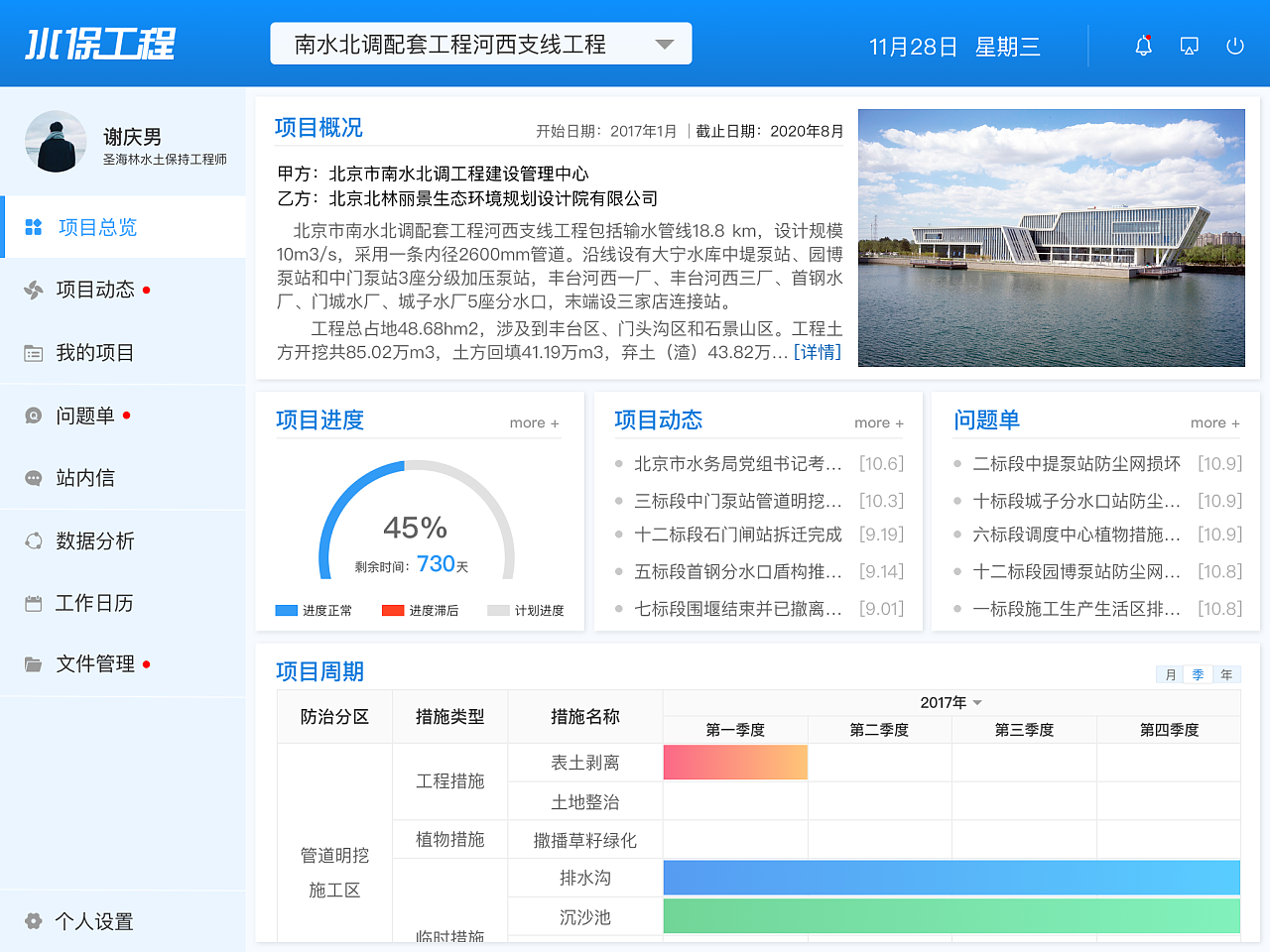1270x952 pixels.
Task: Open issue 十二标段园博泵站防尘网…
Action: tap(1077, 571)
